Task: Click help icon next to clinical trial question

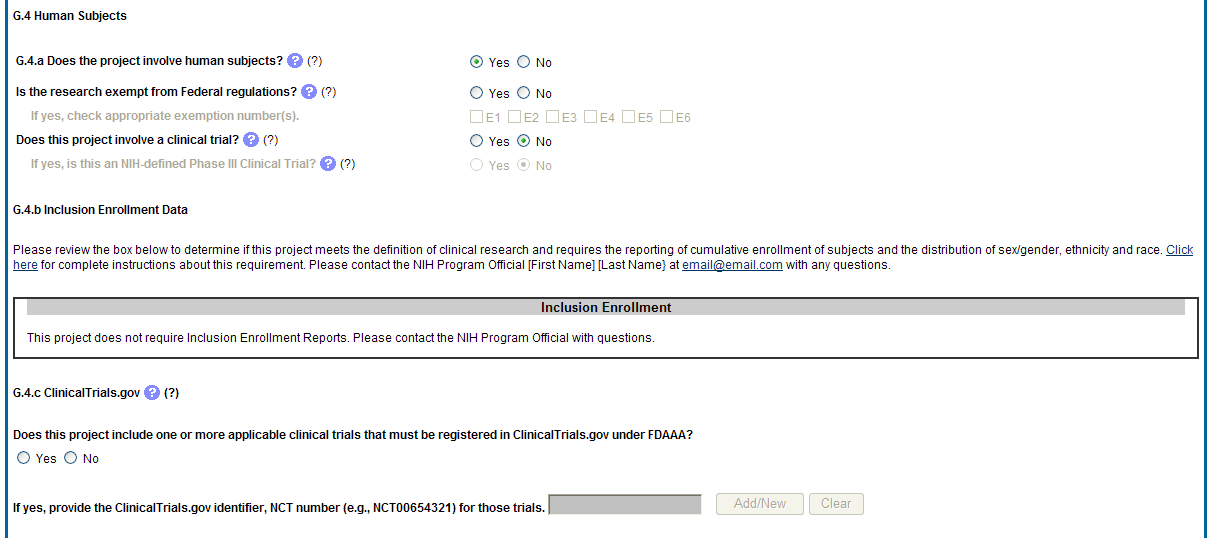Action: click(x=251, y=140)
